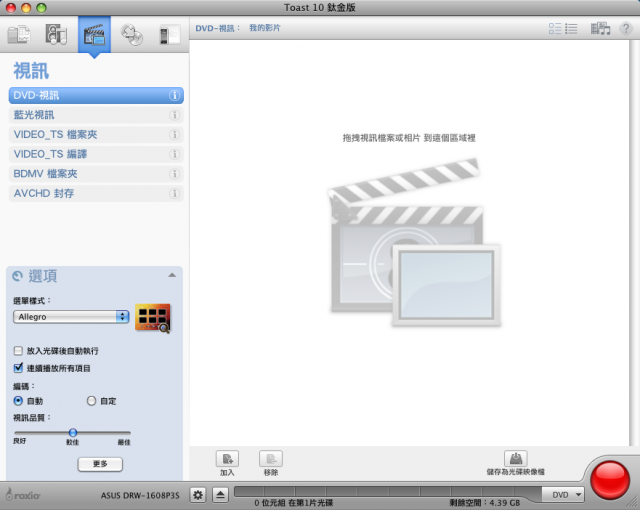Click the 加入 add files icon

[x=227, y=459]
